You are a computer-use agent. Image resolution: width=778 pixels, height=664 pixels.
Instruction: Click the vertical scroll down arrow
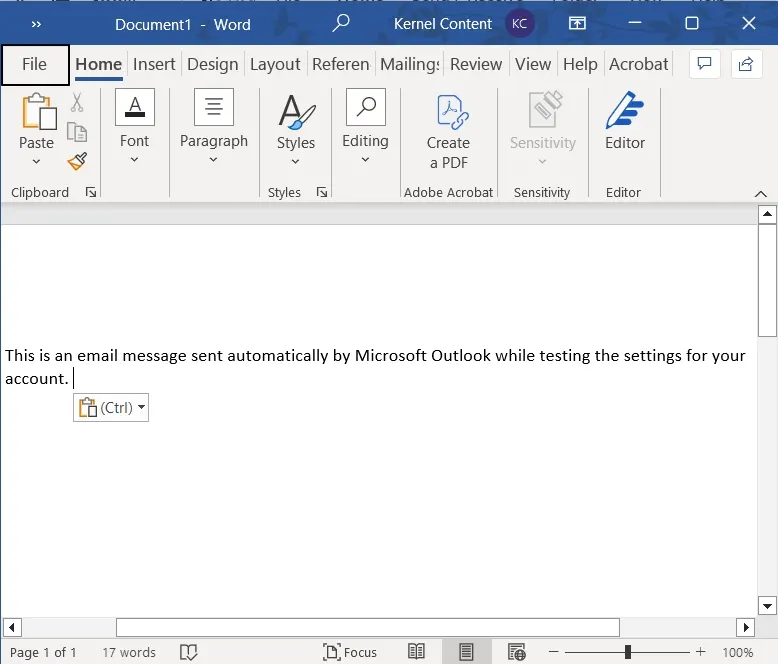(767, 606)
